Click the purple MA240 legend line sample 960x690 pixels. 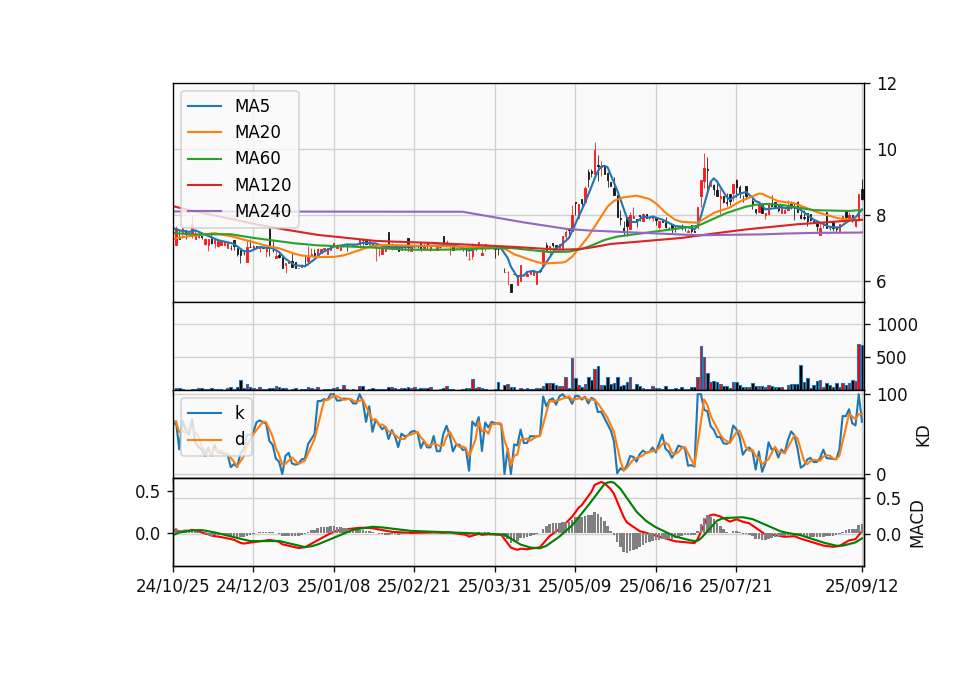pyautogui.click(x=204, y=211)
